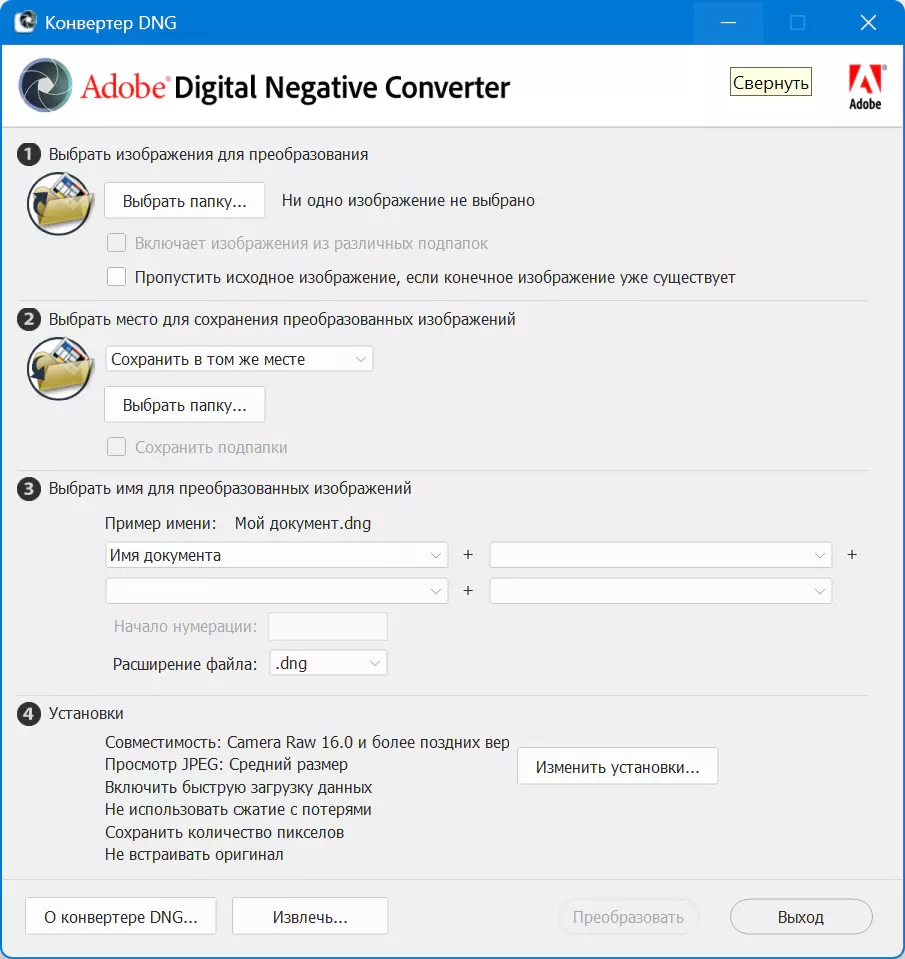This screenshot has height=959, width=905.
Task: Click the Извлечь button
Action: [x=310, y=916]
